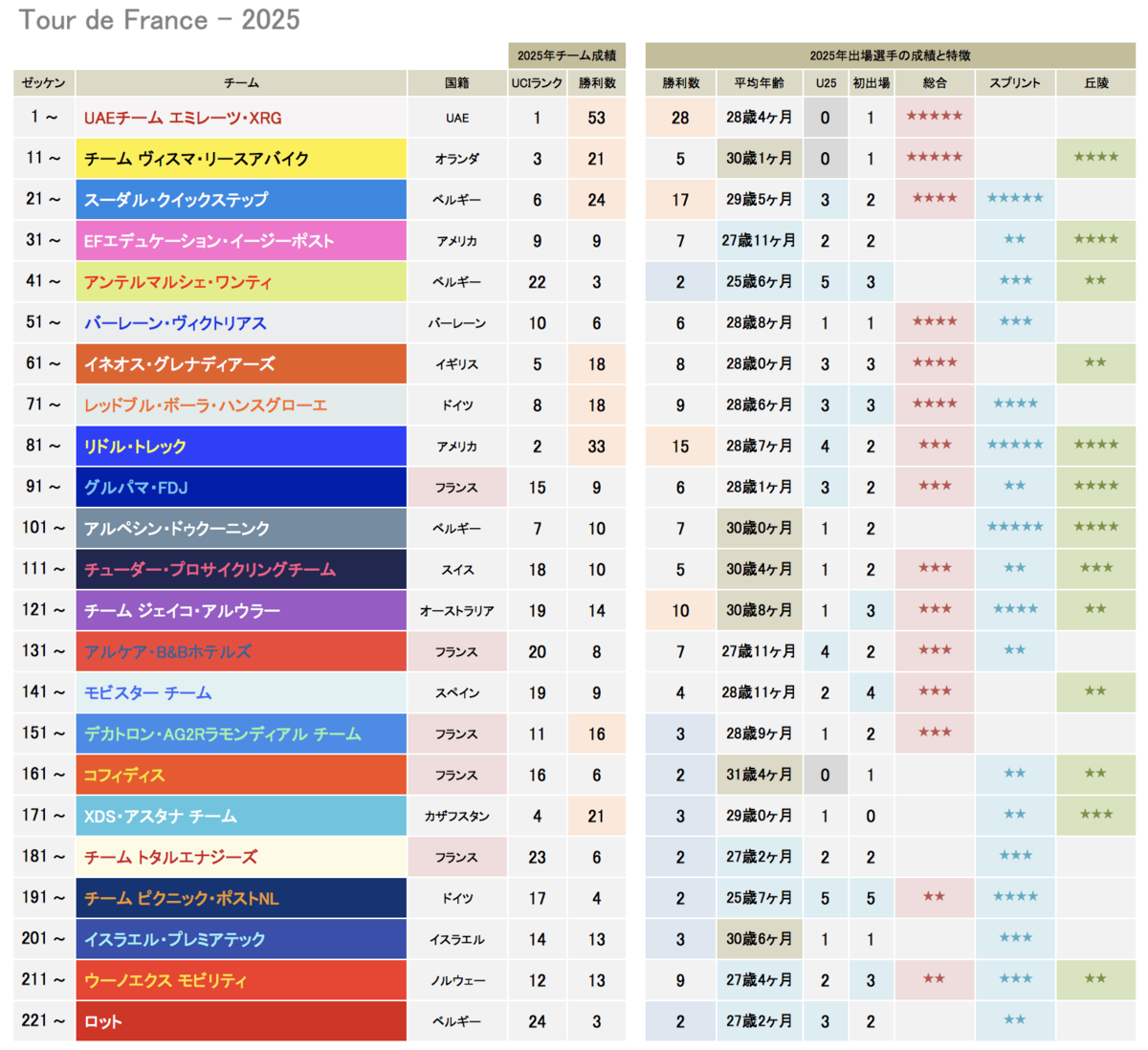The image size is (1148, 1050).
Task: Click bib number '221 ~'
Action: [x=44, y=1021]
